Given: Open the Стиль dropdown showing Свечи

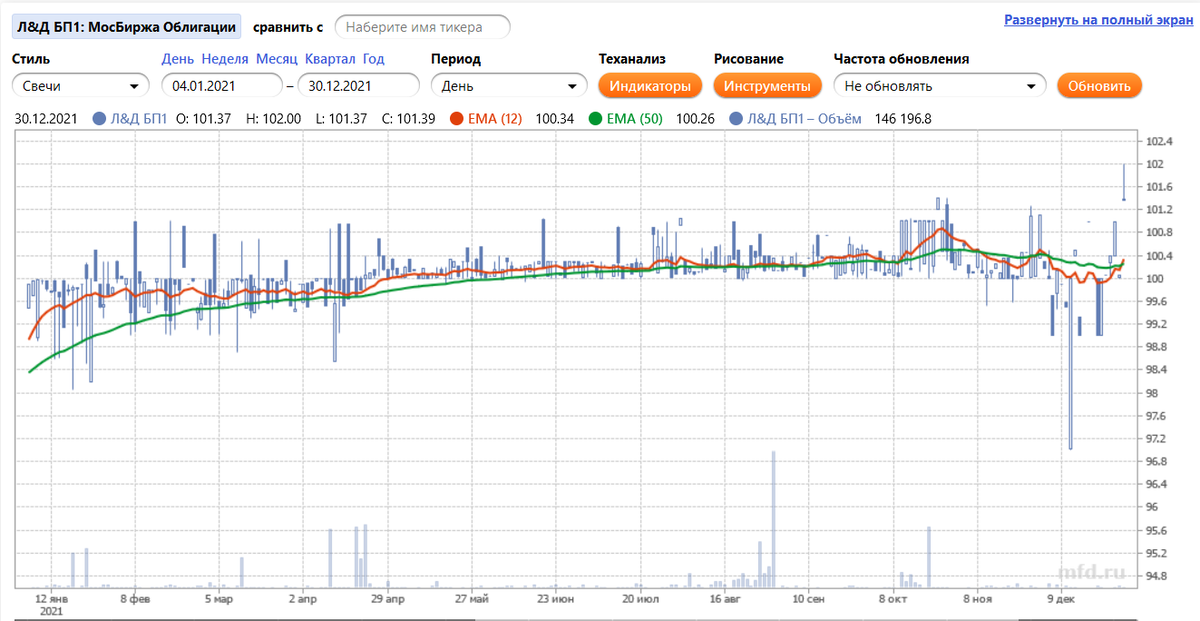Looking at the screenshot, I should 80,86.
